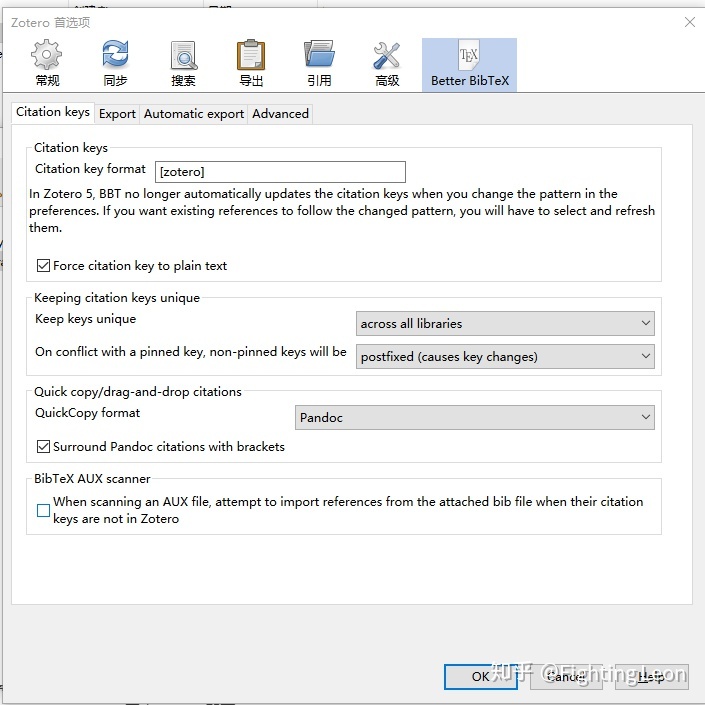Viewport: 705px width, 705px height.
Task: Open the 同步 sync preferences pane
Action: [x=115, y=64]
